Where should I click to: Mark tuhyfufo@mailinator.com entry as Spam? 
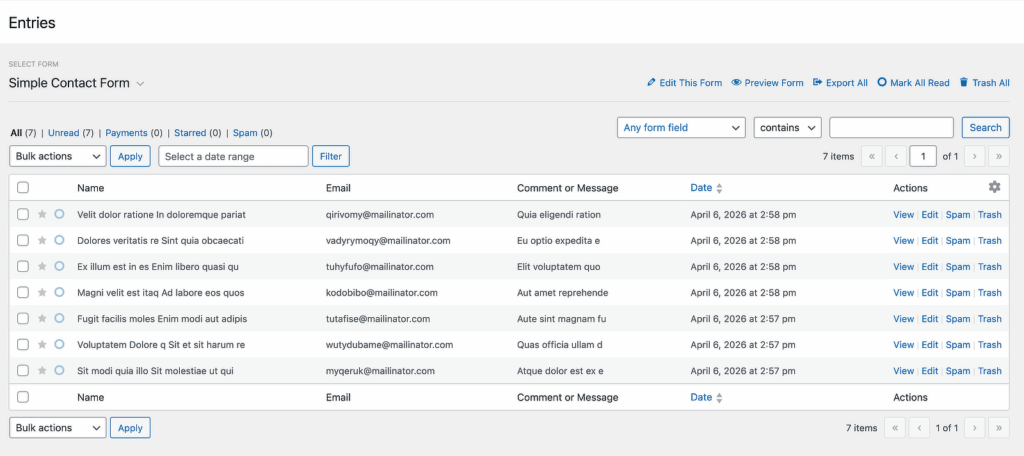click(958, 267)
